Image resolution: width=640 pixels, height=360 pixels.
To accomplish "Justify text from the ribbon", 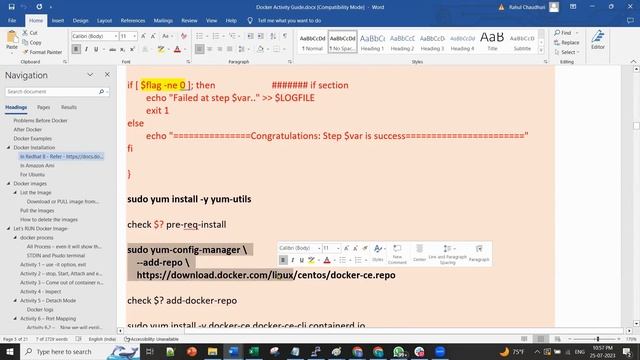I will tap(230, 49).
